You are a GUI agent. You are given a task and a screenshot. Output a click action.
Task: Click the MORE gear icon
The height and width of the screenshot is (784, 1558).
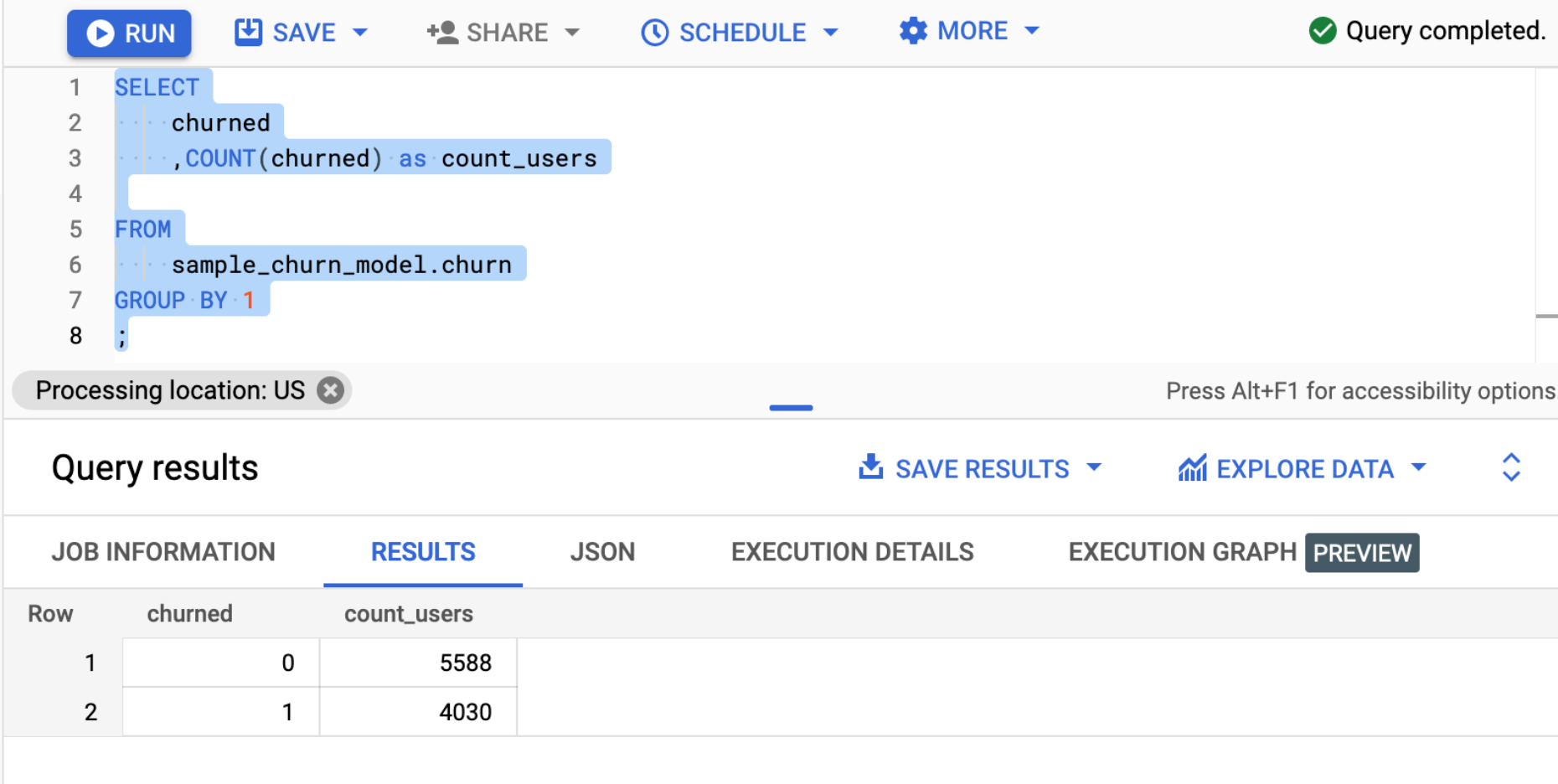point(912,31)
